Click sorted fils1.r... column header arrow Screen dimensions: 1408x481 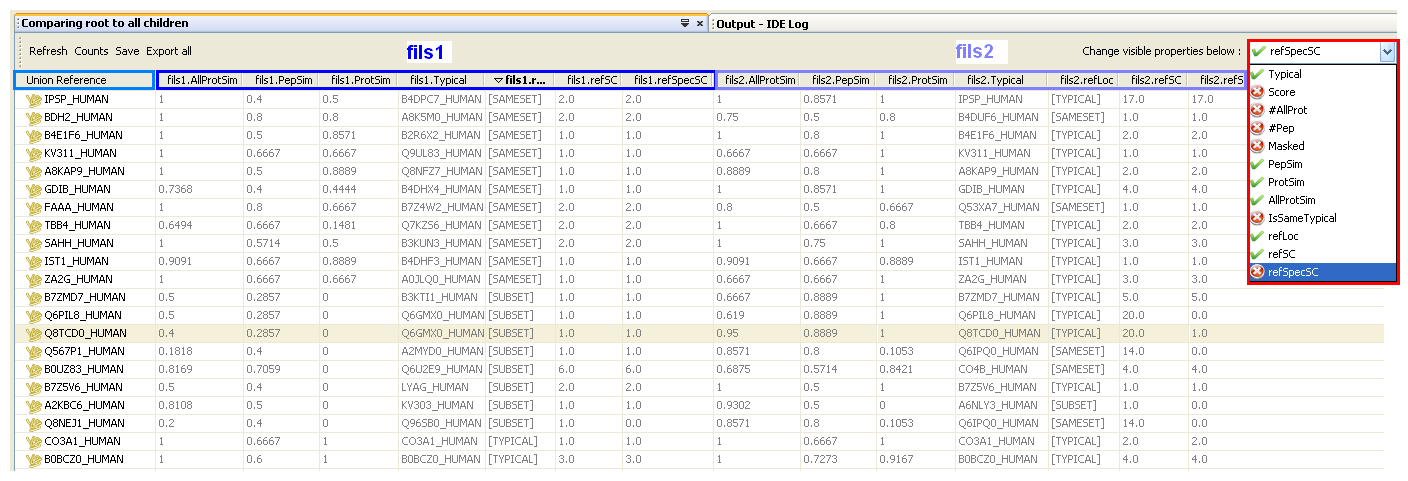[x=499, y=80]
